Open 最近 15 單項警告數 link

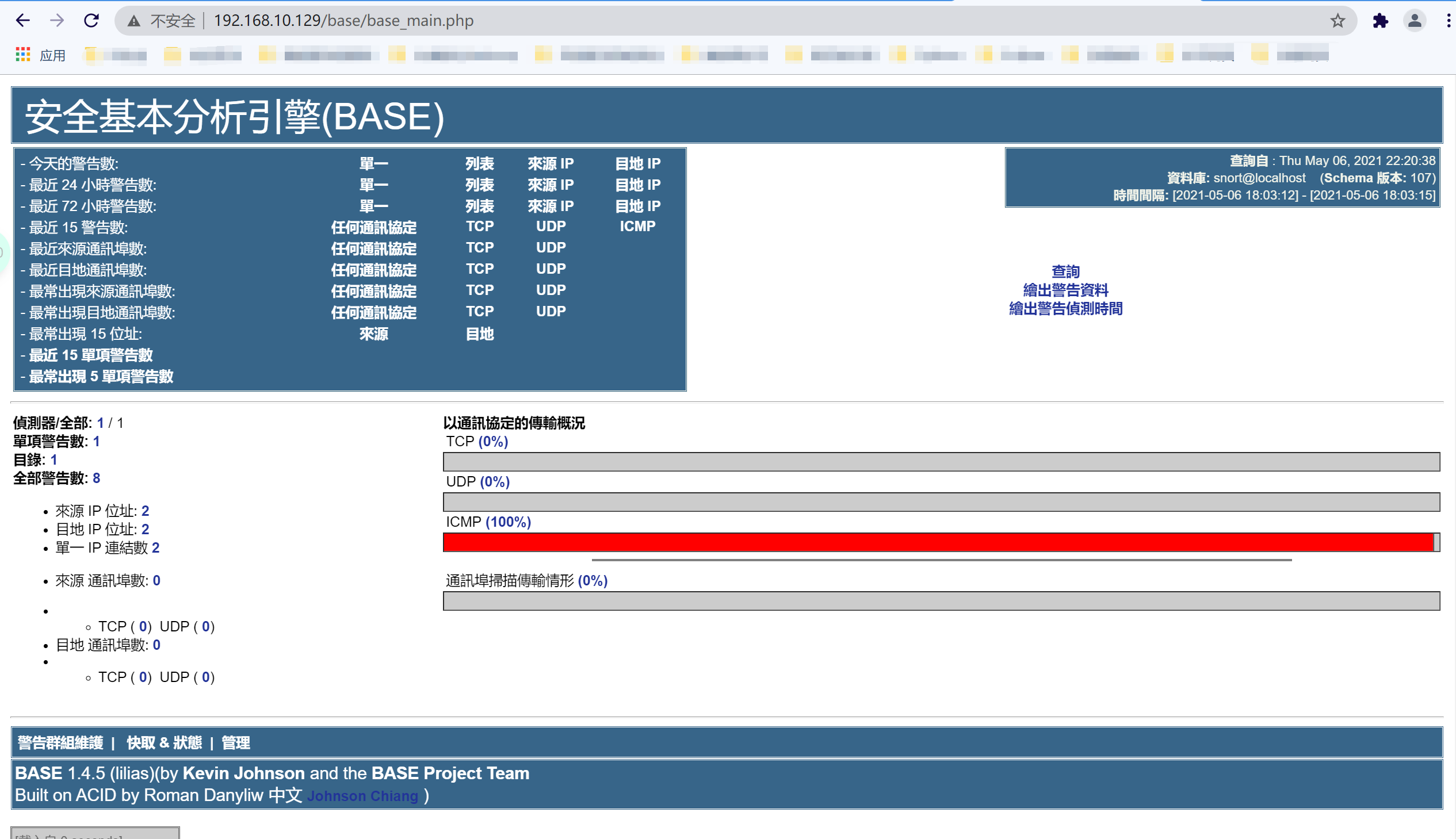pyautogui.click(x=90, y=355)
